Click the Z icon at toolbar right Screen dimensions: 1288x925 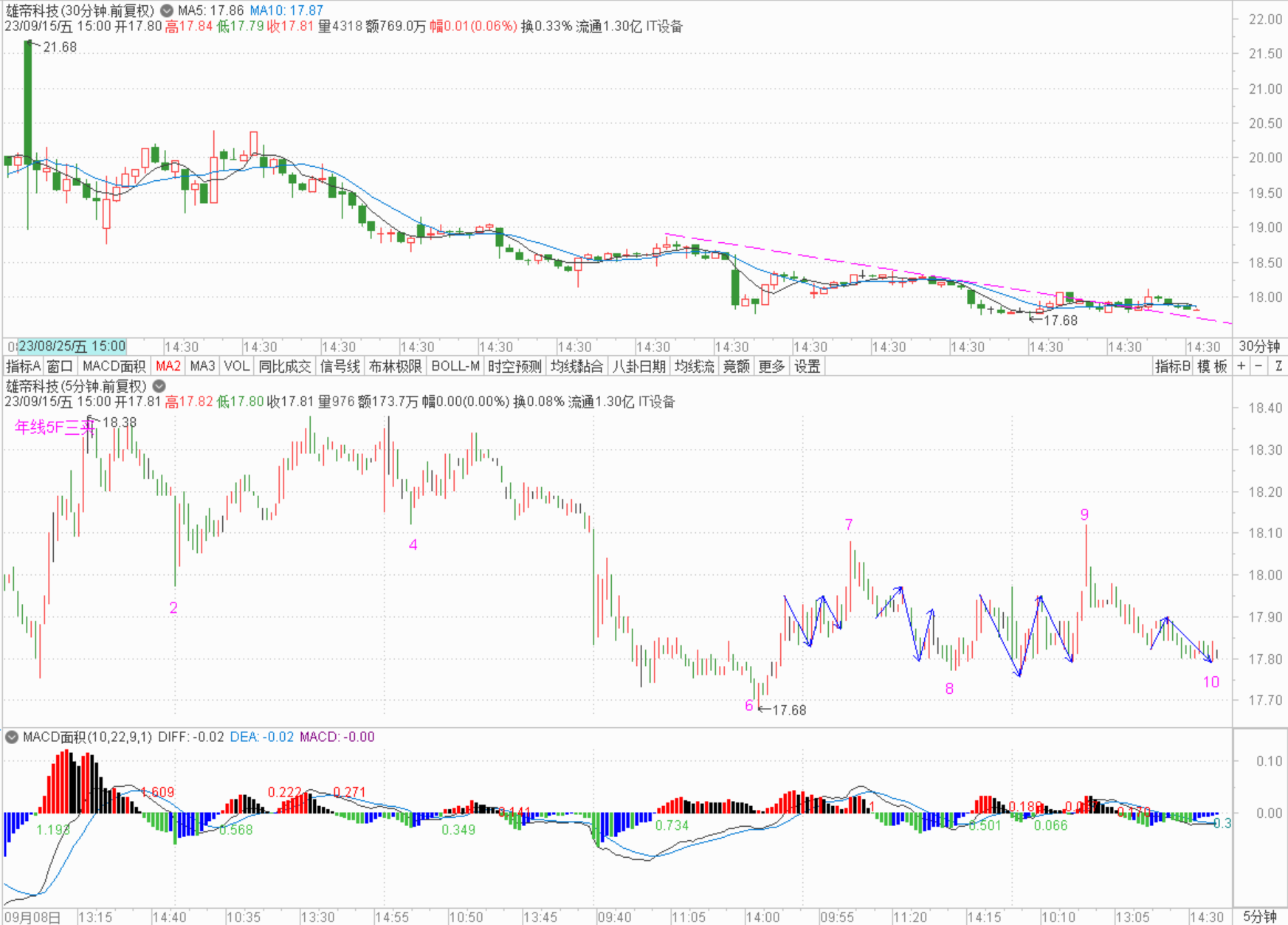(1278, 366)
